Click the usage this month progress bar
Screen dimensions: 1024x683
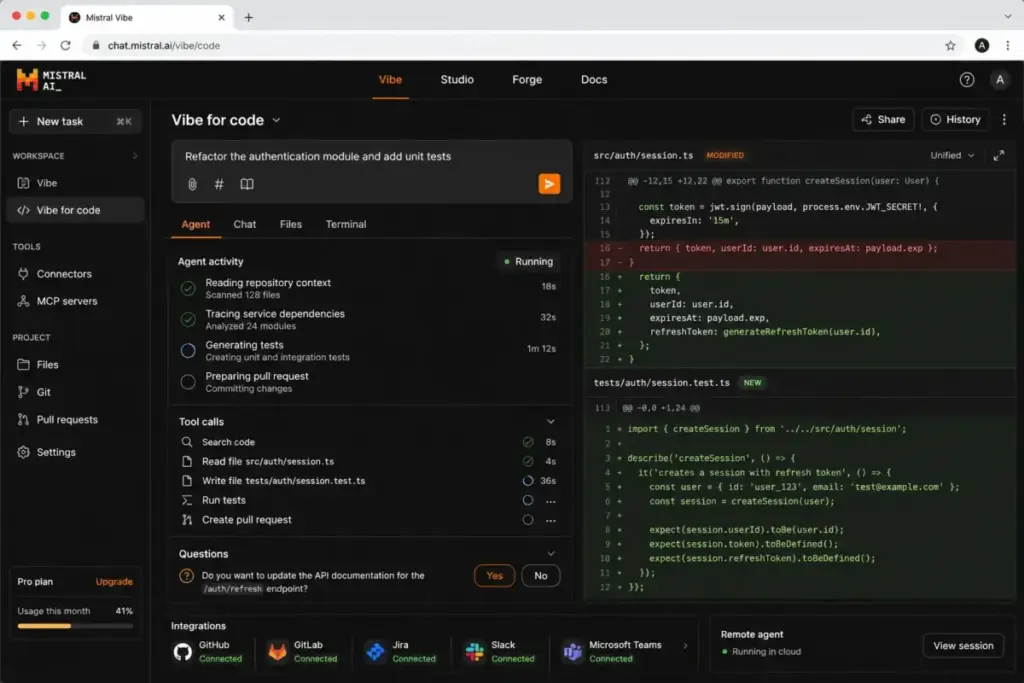(75, 626)
